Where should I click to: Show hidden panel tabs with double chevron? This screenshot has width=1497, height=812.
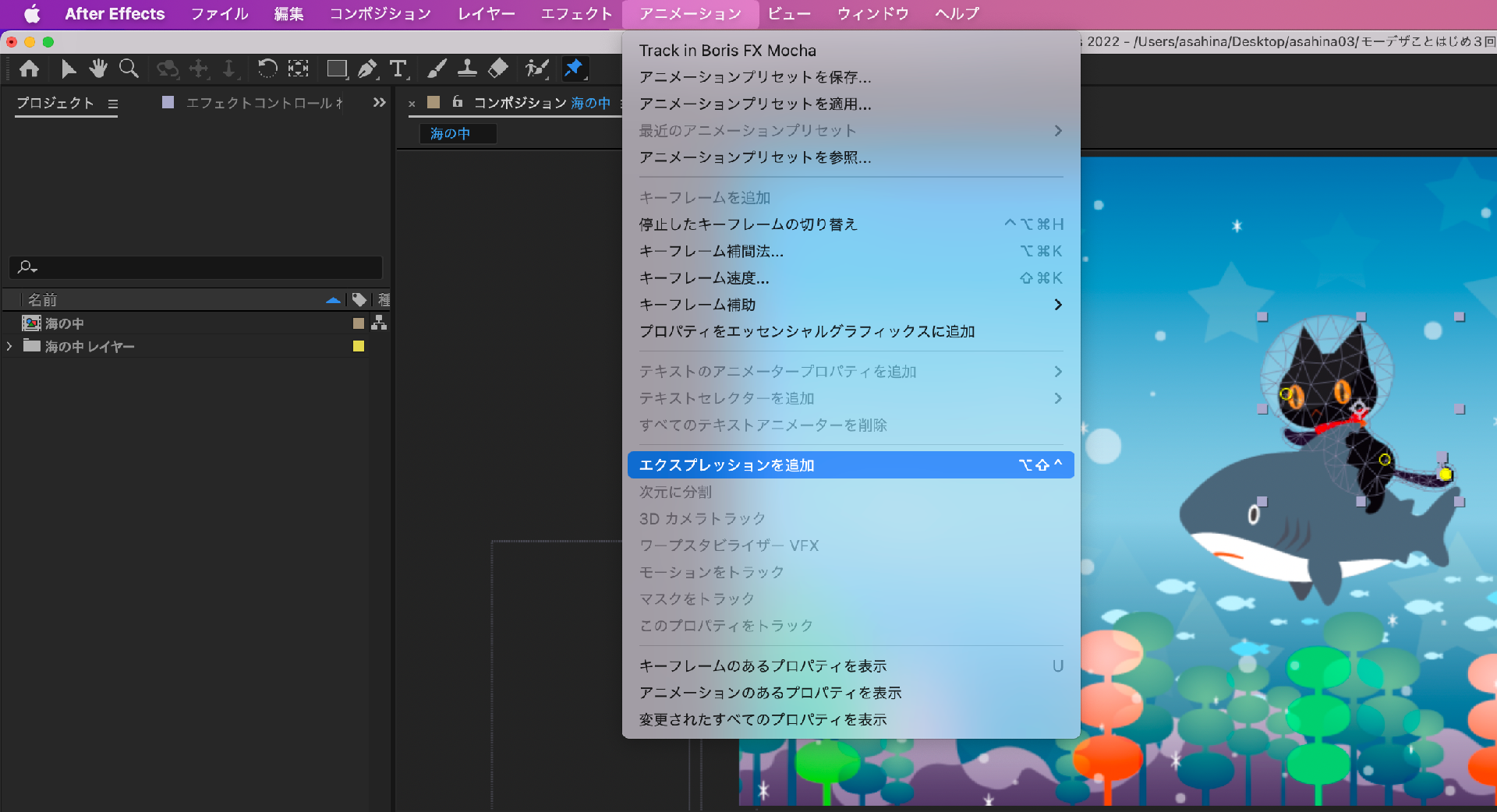click(379, 103)
